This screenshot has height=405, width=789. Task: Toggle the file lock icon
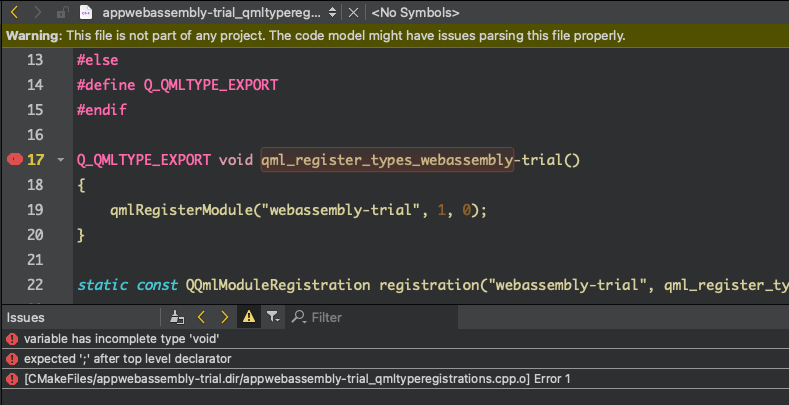tap(62, 13)
